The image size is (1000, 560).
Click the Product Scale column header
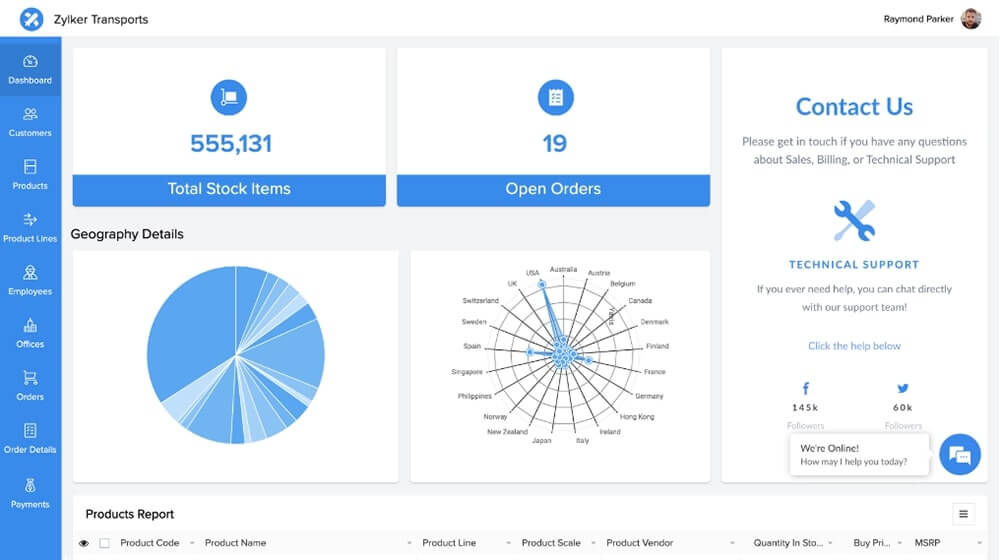(x=551, y=543)
